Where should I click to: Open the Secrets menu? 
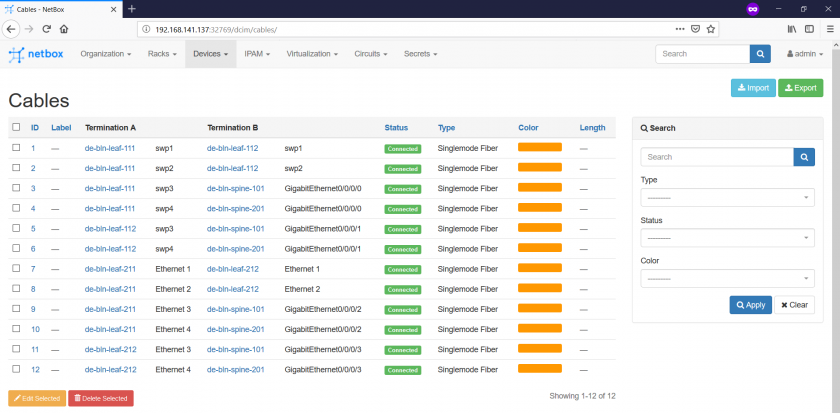pyautogui.click(x=421, y=54)
